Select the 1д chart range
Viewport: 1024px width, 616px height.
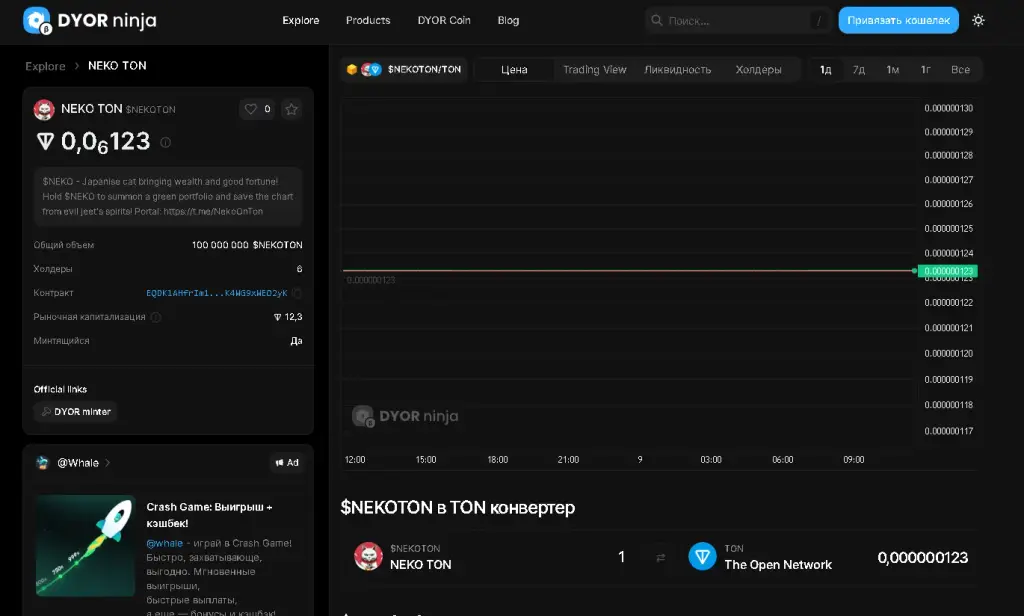point(825,70)
